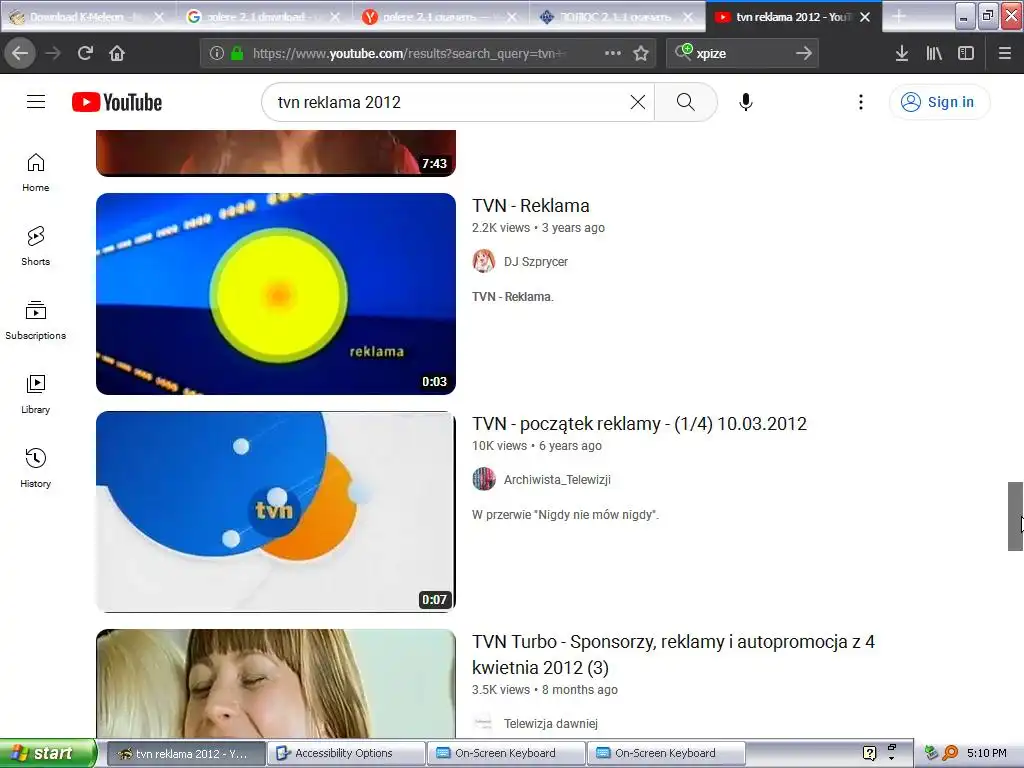Click the orange magnifier tray icon
The width and height of the screenshot is (1024, 768).
tap(950, 753)
